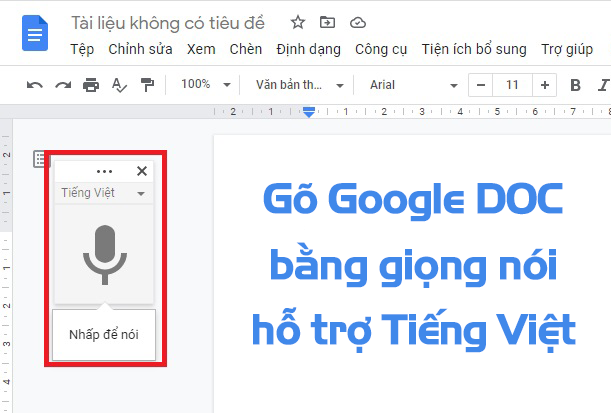The width and height of the screenshot is (611, 413).
Task: Click the text hỗ trợ Tiếng Việt
Action: [x=413, y=330]
